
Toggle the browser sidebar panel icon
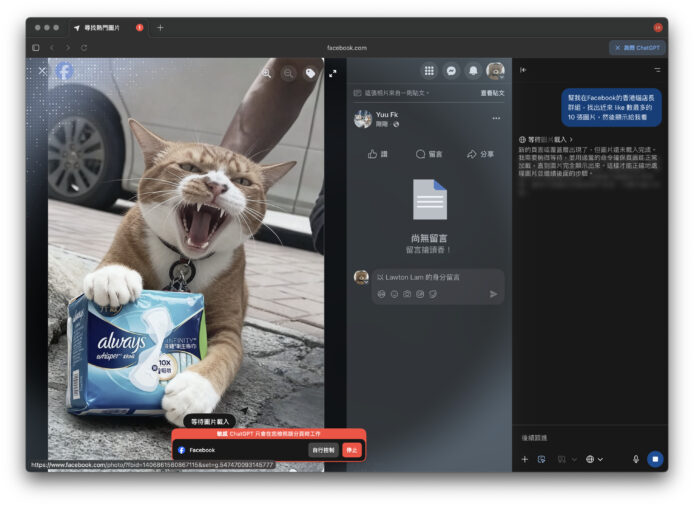point(36,47)
